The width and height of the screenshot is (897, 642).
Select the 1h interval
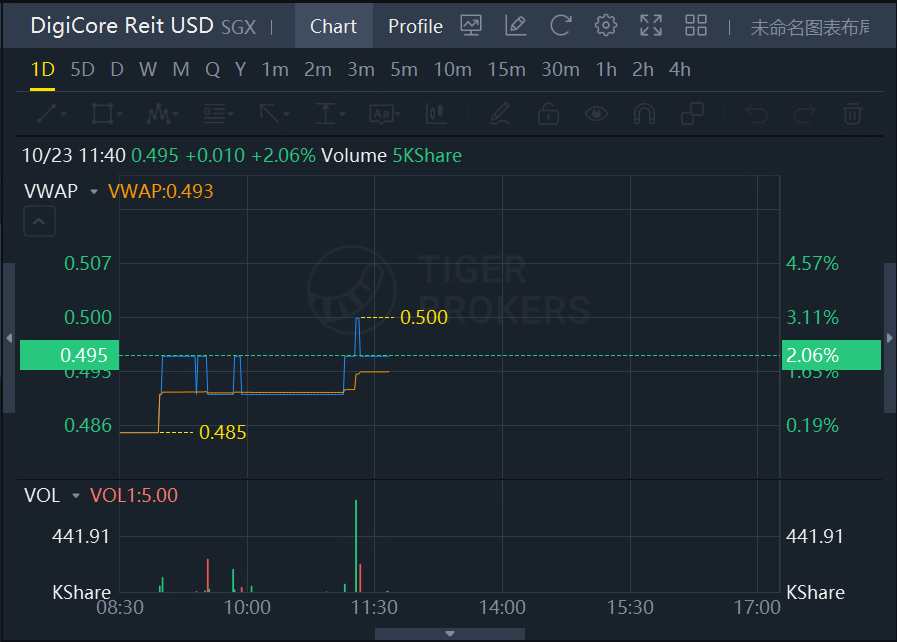(x=606, y=70)
